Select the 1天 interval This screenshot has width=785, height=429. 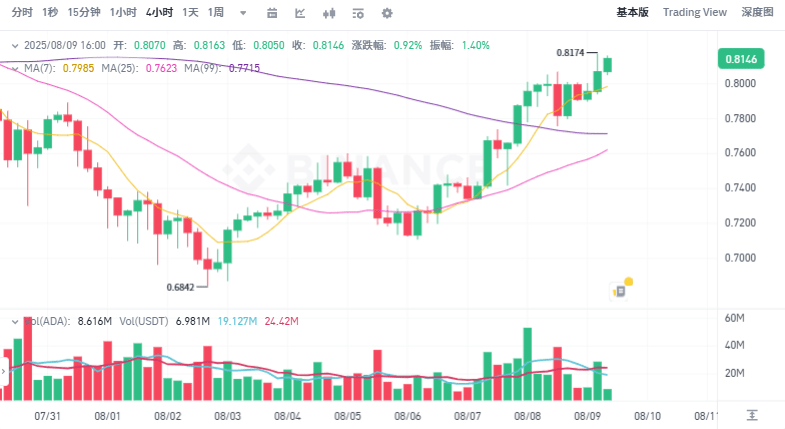[190, 13]
